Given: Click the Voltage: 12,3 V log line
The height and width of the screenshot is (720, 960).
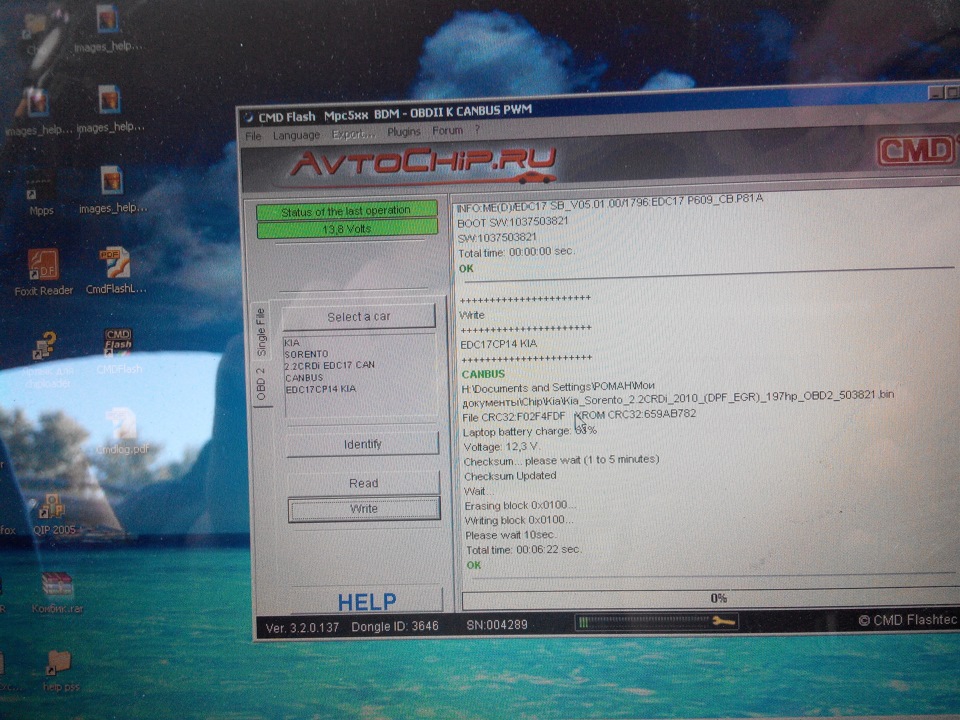Looking at the screenshot, I should (501, 446).
